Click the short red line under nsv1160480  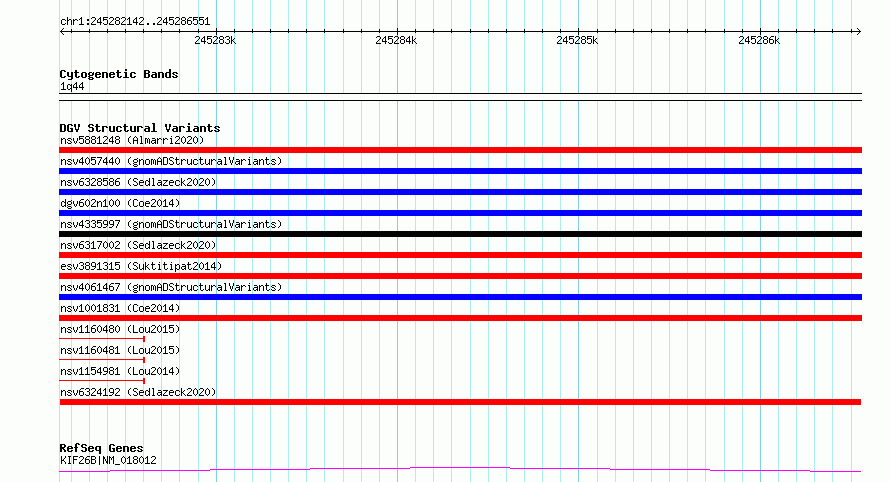(x=102, y=339)
